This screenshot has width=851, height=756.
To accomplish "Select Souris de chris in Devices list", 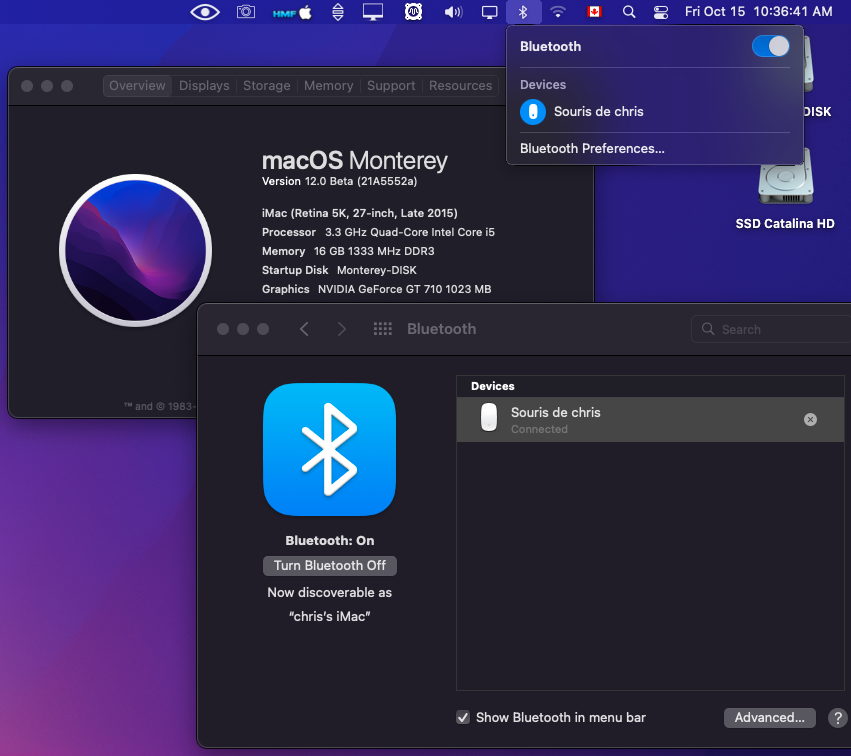I will point(650,420).
